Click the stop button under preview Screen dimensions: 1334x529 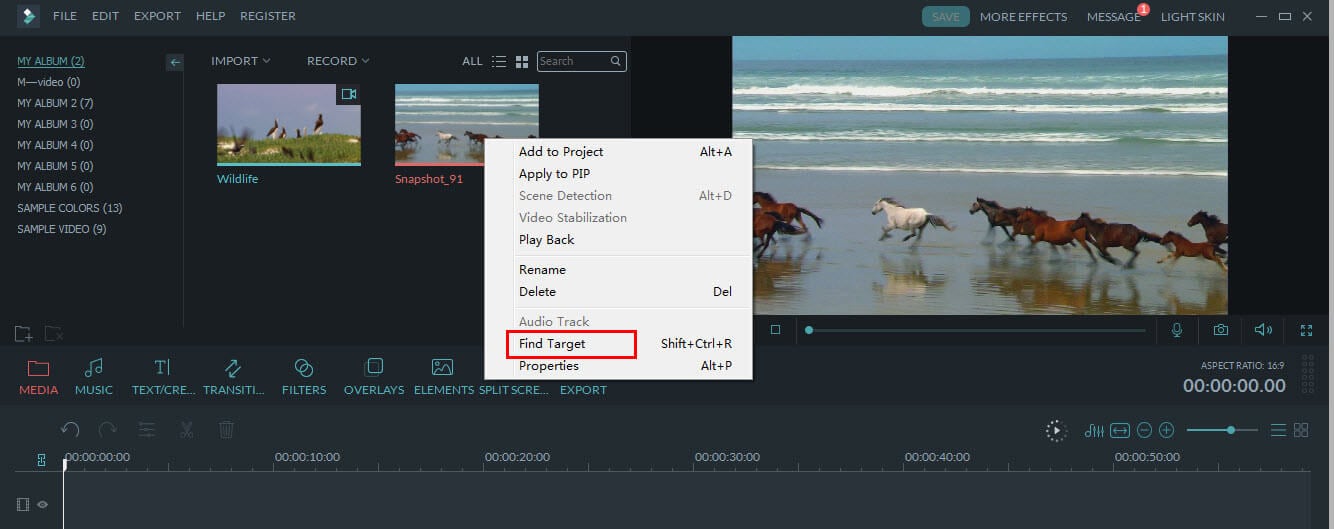775,329
